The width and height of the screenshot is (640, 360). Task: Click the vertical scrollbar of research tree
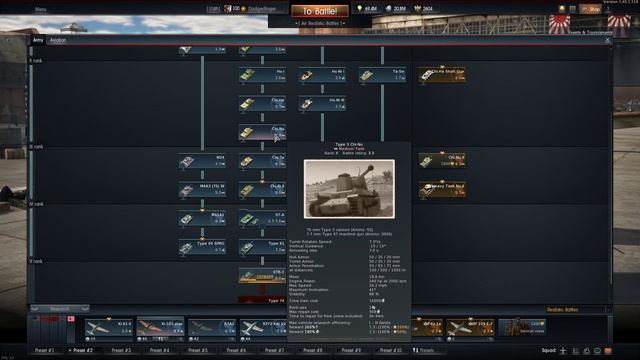(x=611, y=165)
